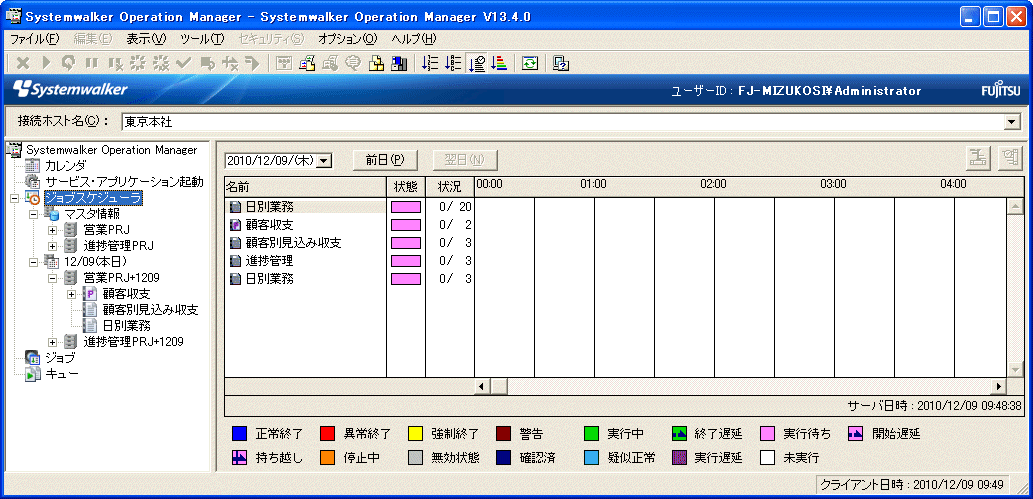Image resolution: width=1033 pixels, height=499 pixels.
Task: Click the 状態 column header
Action: pos(406,186)
